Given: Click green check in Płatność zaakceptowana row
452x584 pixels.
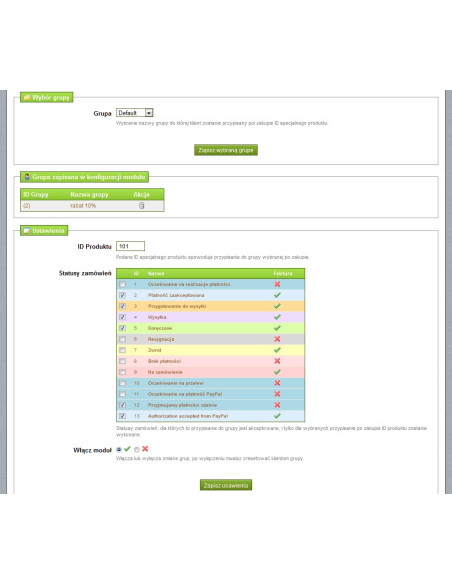Looking at the screenshot, I should (277, 295).
